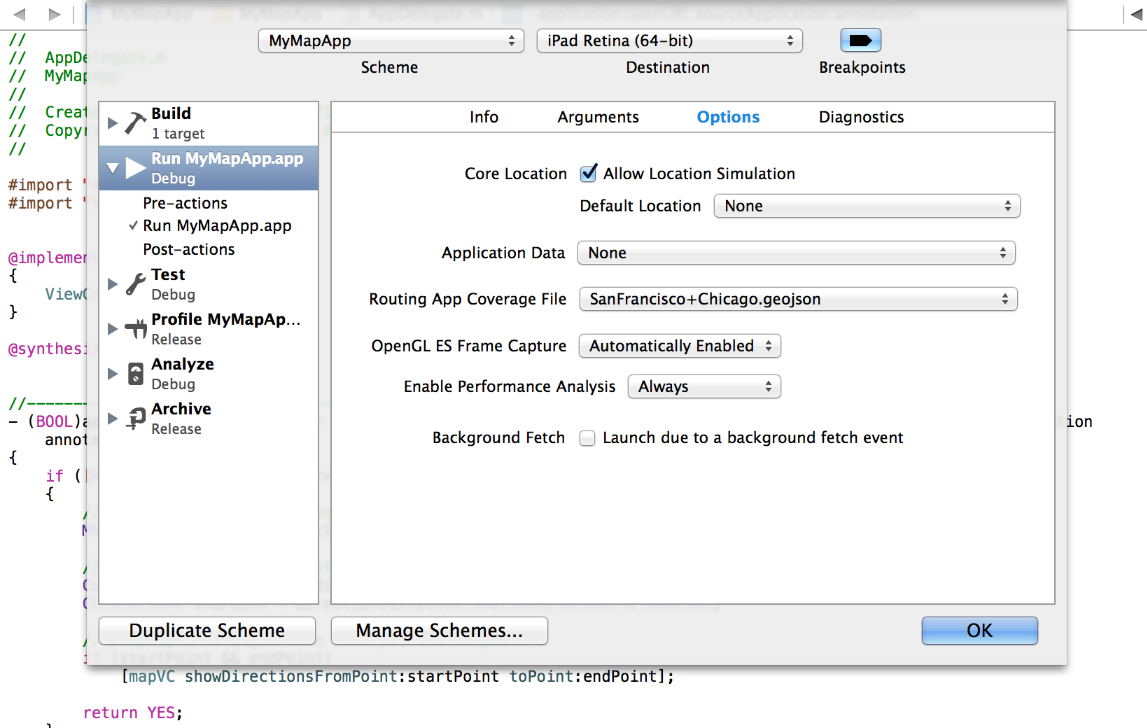
Task: Open the iPad Retina destination popup
Action: [x=669, y=41]
